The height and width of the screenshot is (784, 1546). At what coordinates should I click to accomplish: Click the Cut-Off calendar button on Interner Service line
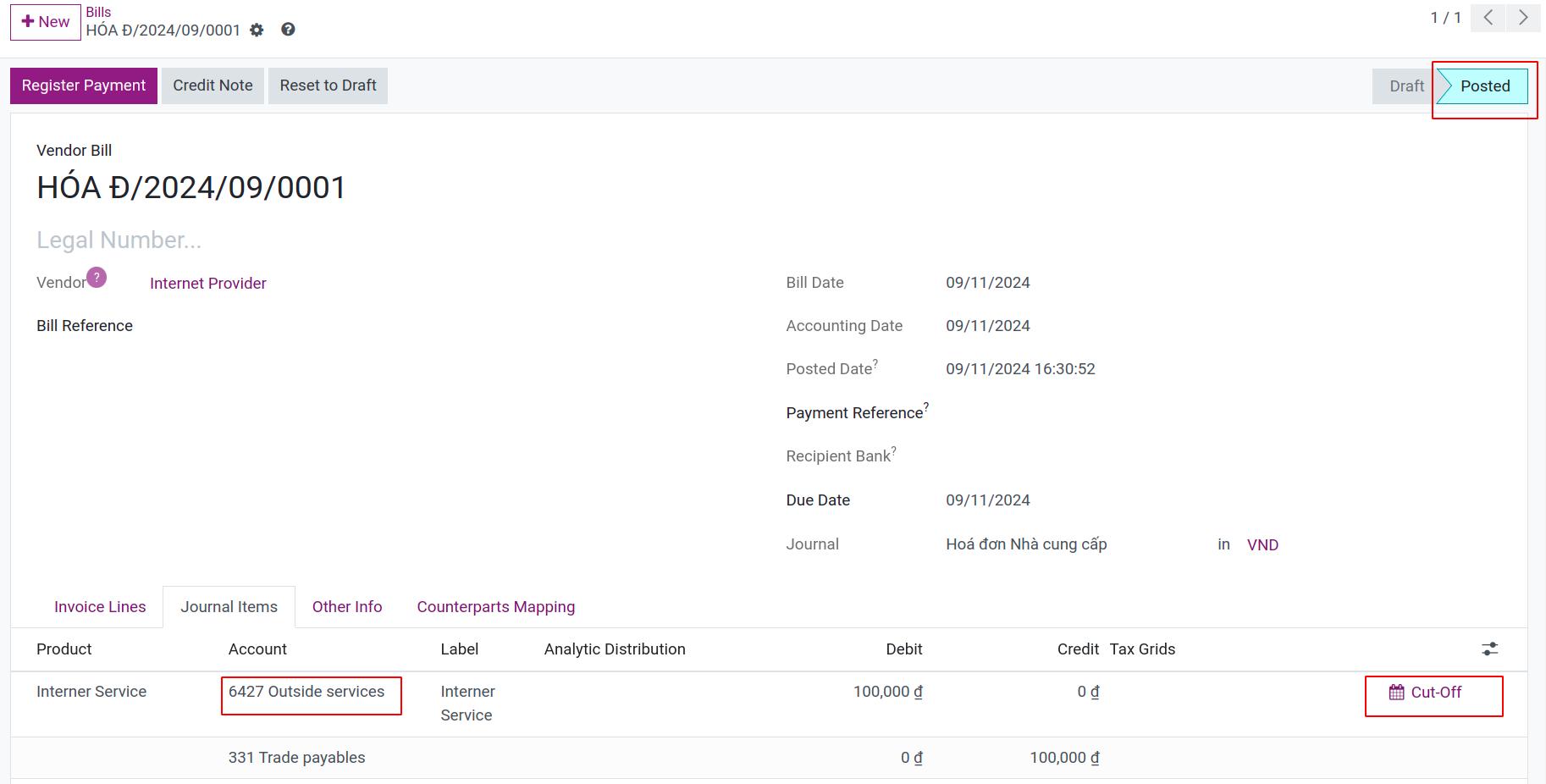[1426, 693]
